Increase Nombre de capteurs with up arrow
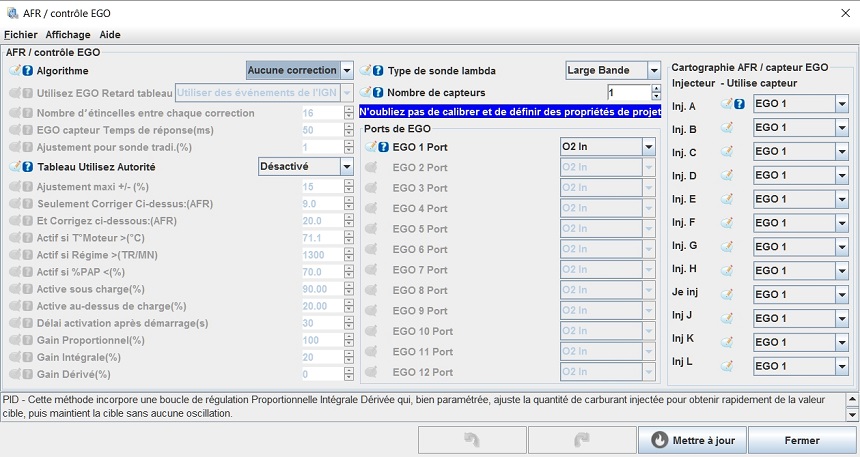 (x=656, y=89)
